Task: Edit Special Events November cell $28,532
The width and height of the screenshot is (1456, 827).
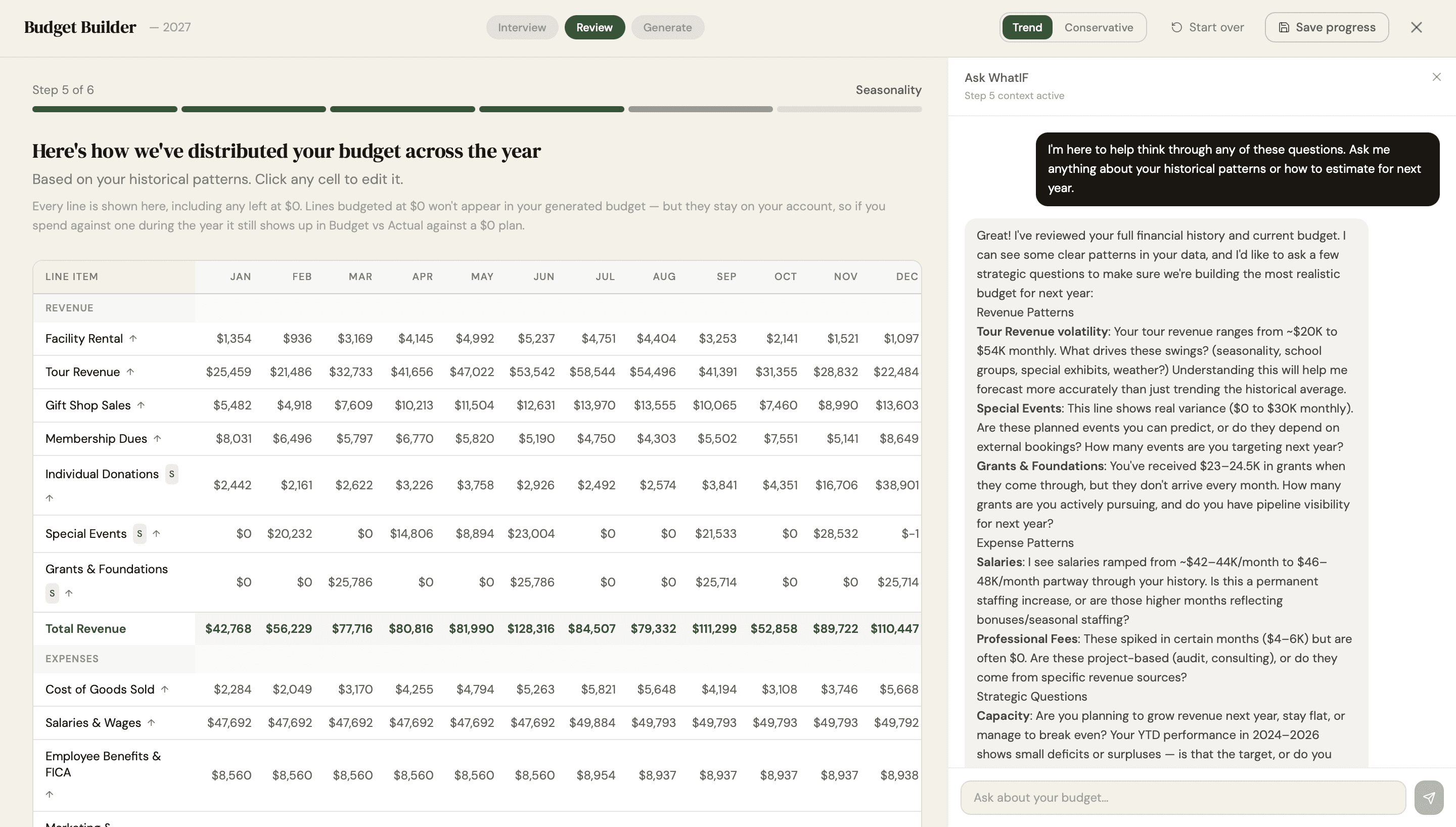Action: pyautogui.click(x=835, y=533)
